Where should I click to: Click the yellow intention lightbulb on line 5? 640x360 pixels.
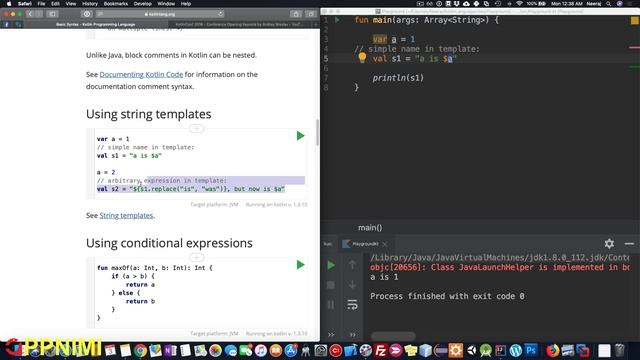coord(362,58)
